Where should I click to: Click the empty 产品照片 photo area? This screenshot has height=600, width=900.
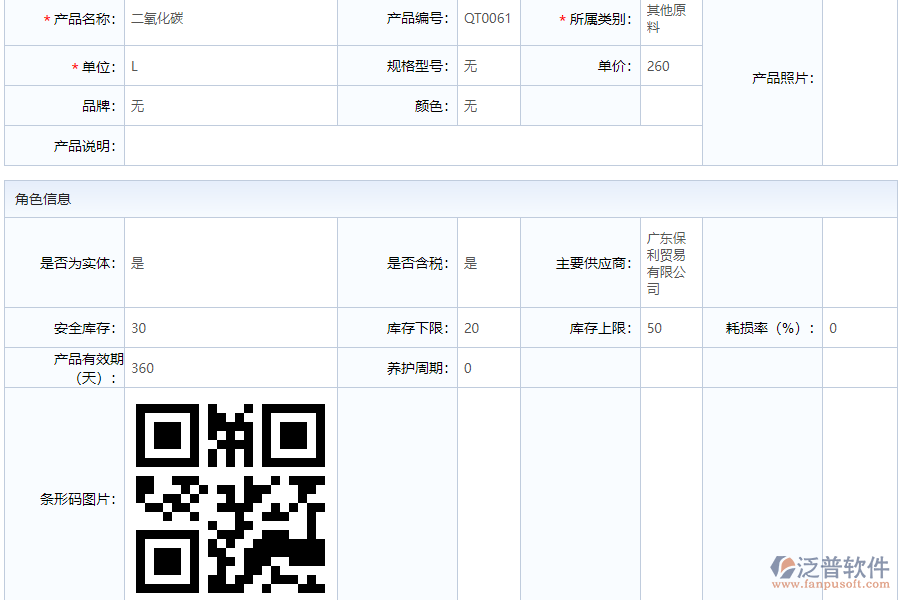[859, 80]
